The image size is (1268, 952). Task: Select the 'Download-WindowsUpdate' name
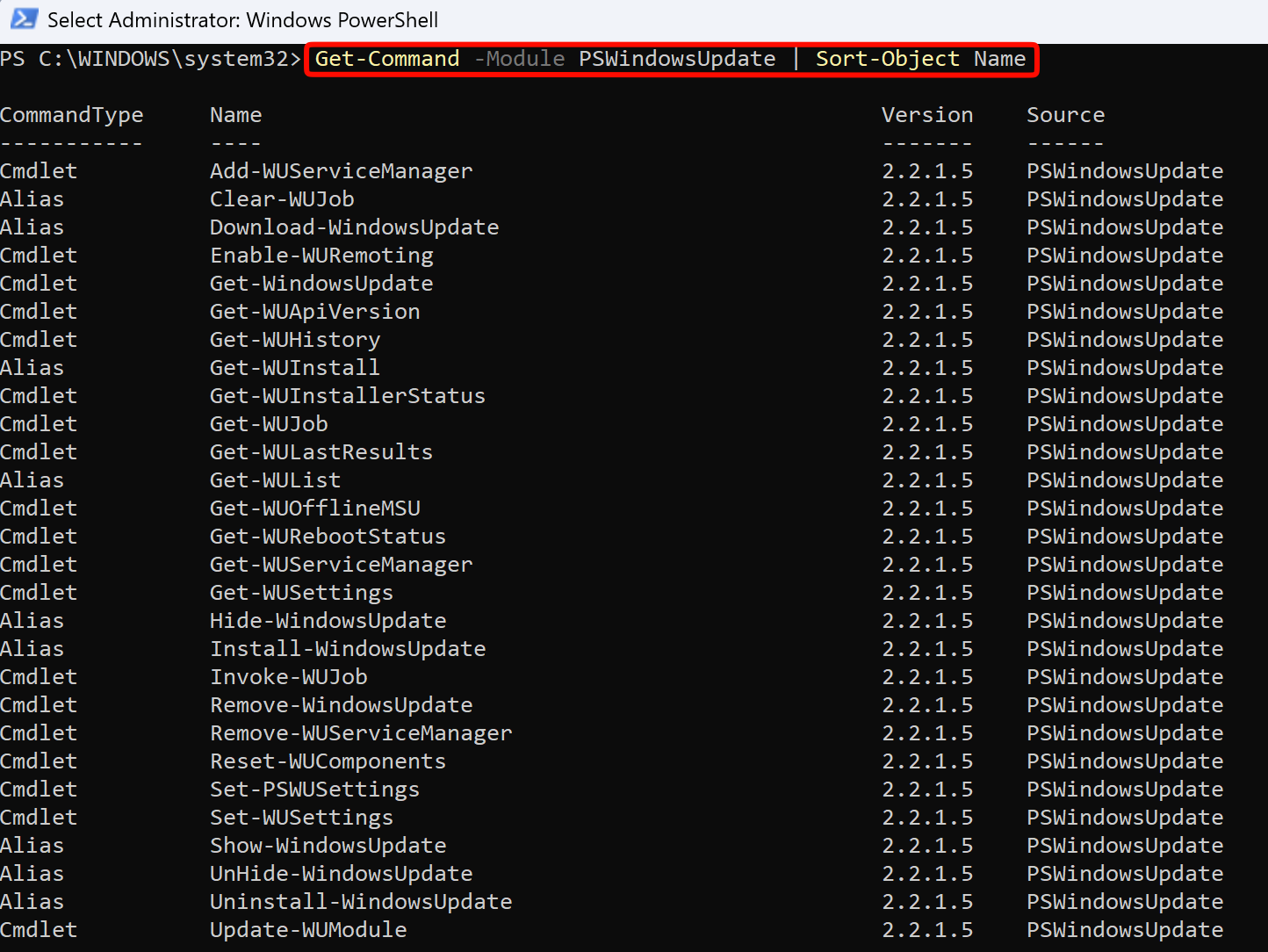coord(355,227)
